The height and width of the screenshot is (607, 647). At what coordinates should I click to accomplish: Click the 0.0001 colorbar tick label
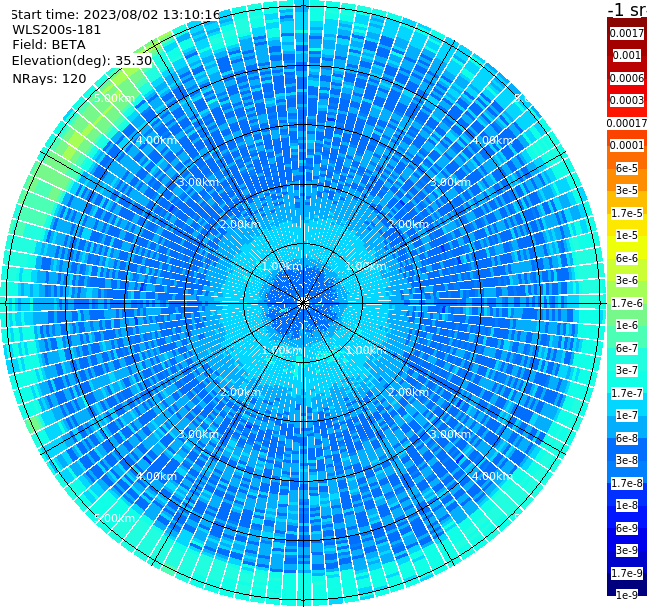(x=627, y=145)
